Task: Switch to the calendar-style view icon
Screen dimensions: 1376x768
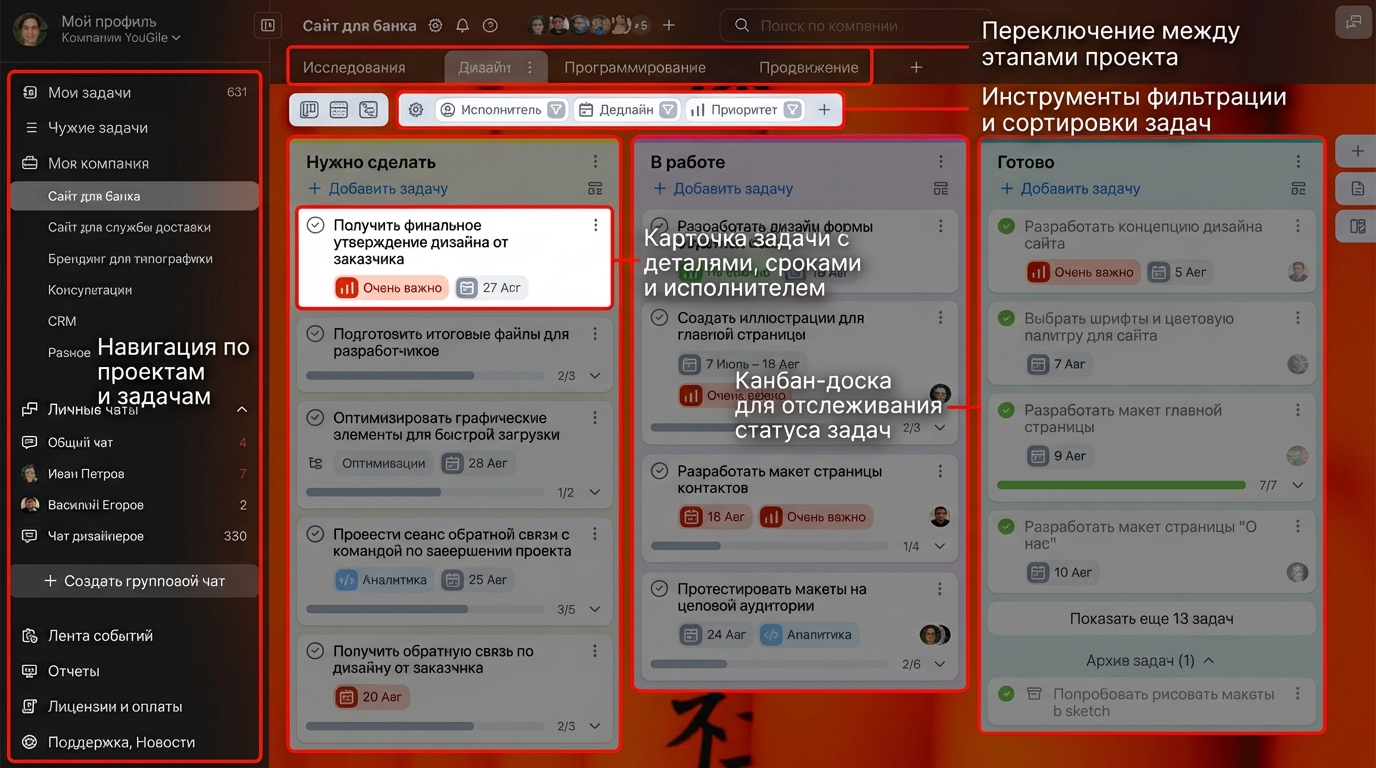Action: click(x=338, y=110)
